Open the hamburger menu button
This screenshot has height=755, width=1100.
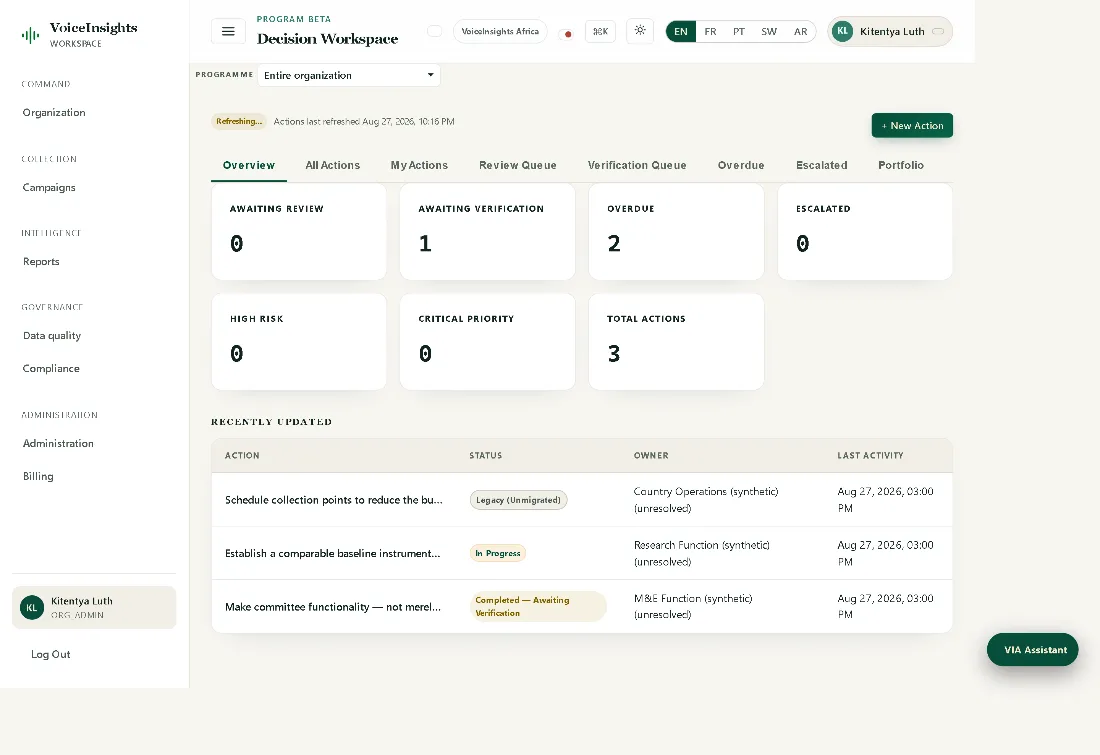(228, 31)
